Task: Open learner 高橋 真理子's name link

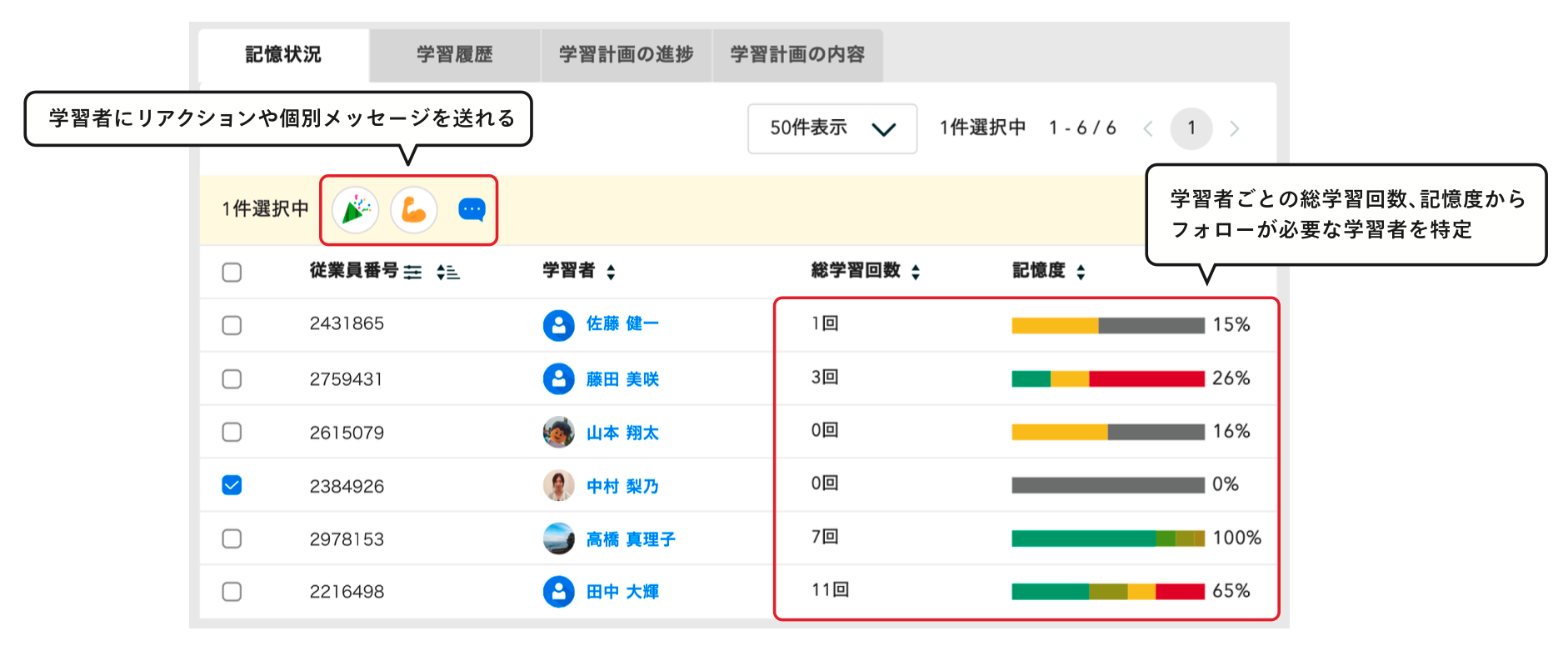Action: [631, 539]
